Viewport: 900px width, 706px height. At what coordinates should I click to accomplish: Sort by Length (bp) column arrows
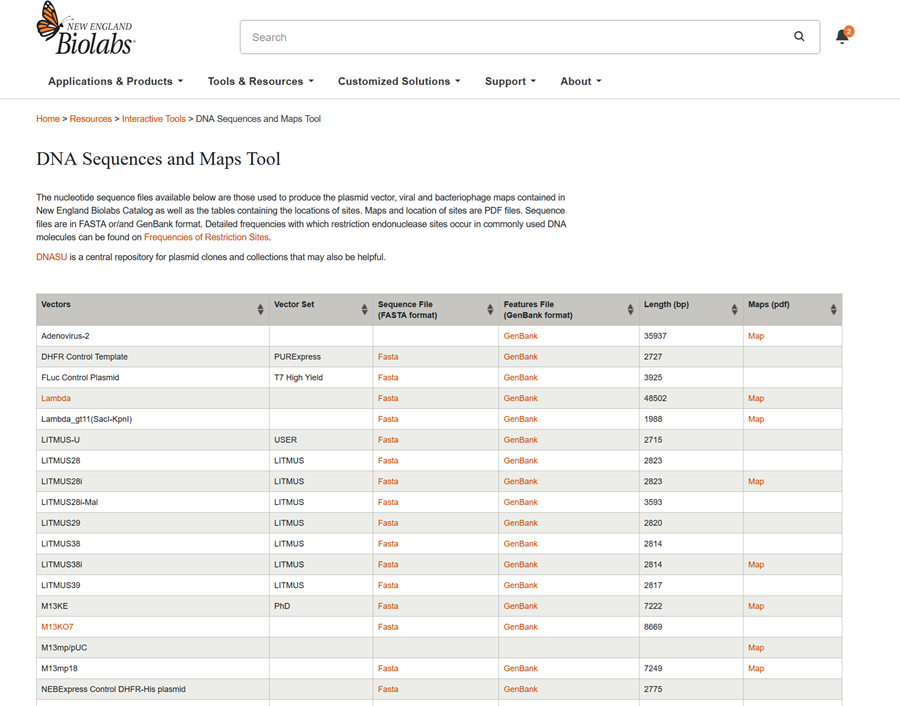click(x=734, y=310)
